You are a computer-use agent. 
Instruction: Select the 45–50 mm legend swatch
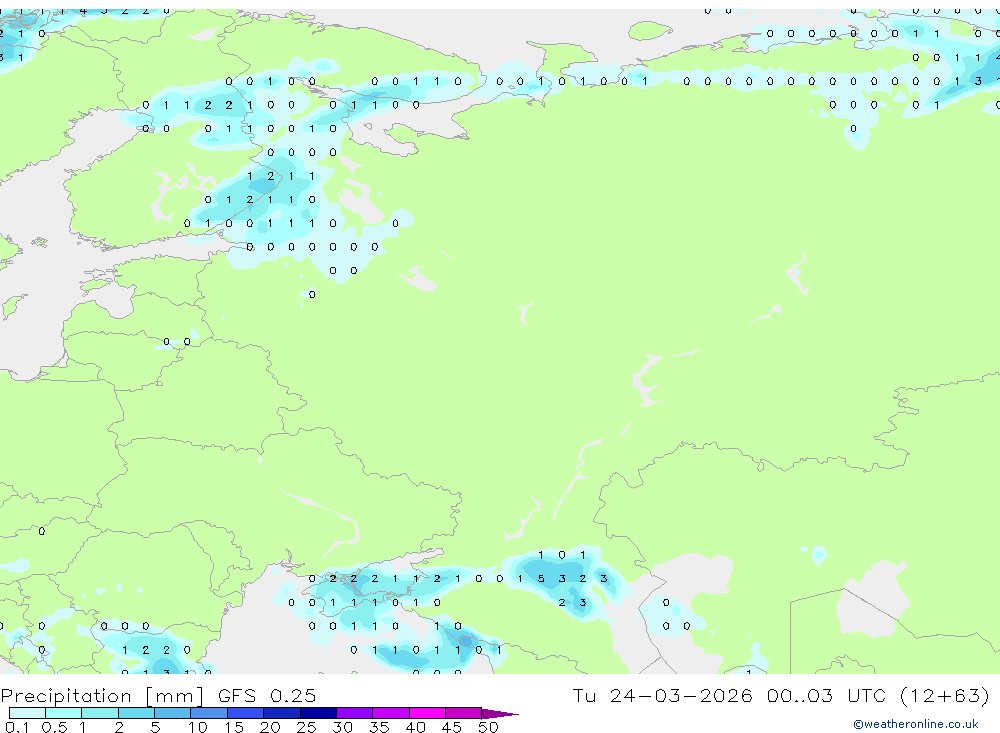point(464,713)
